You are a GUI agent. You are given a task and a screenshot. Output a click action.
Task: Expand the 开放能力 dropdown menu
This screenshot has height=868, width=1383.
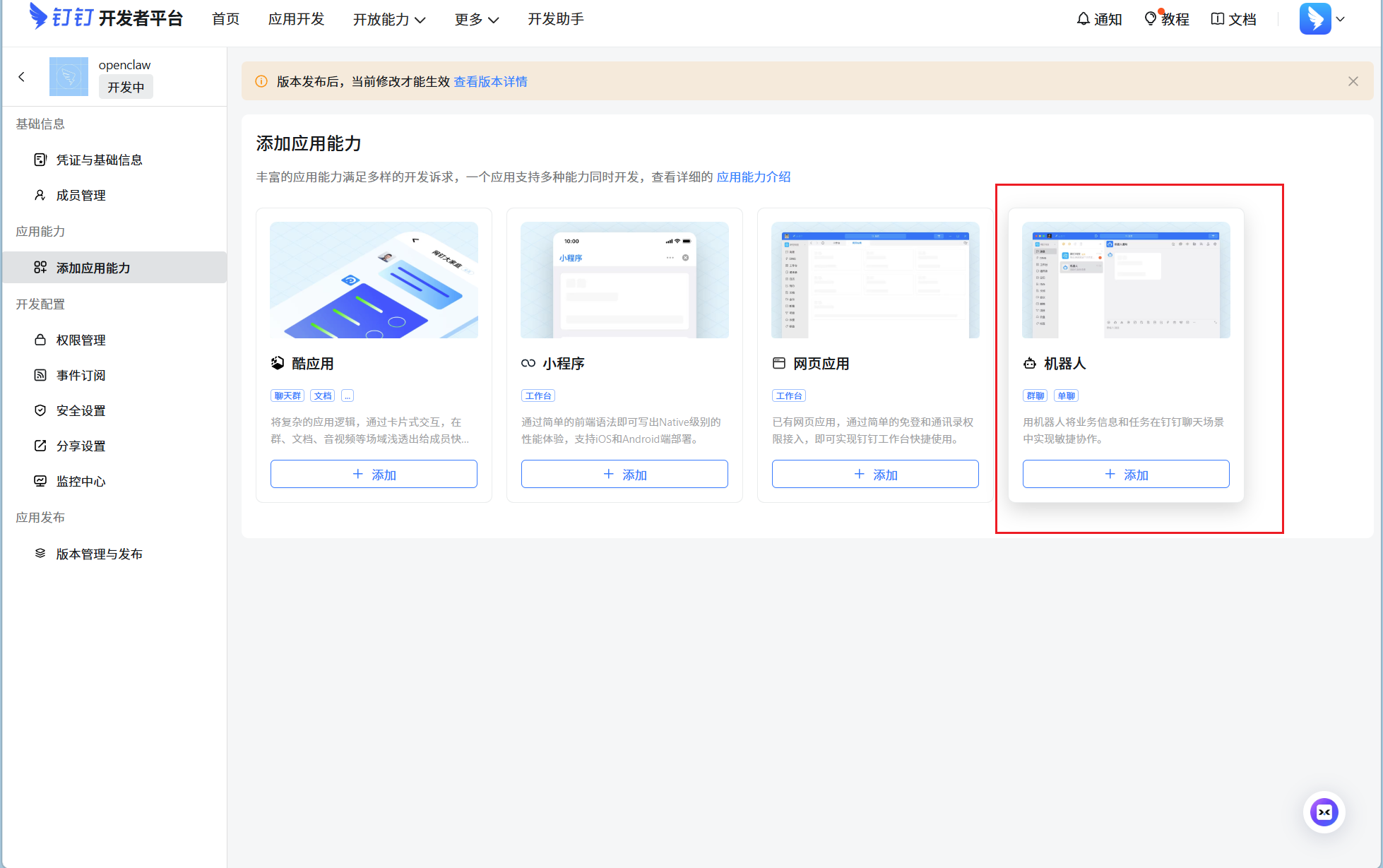[x=389, y=19]
